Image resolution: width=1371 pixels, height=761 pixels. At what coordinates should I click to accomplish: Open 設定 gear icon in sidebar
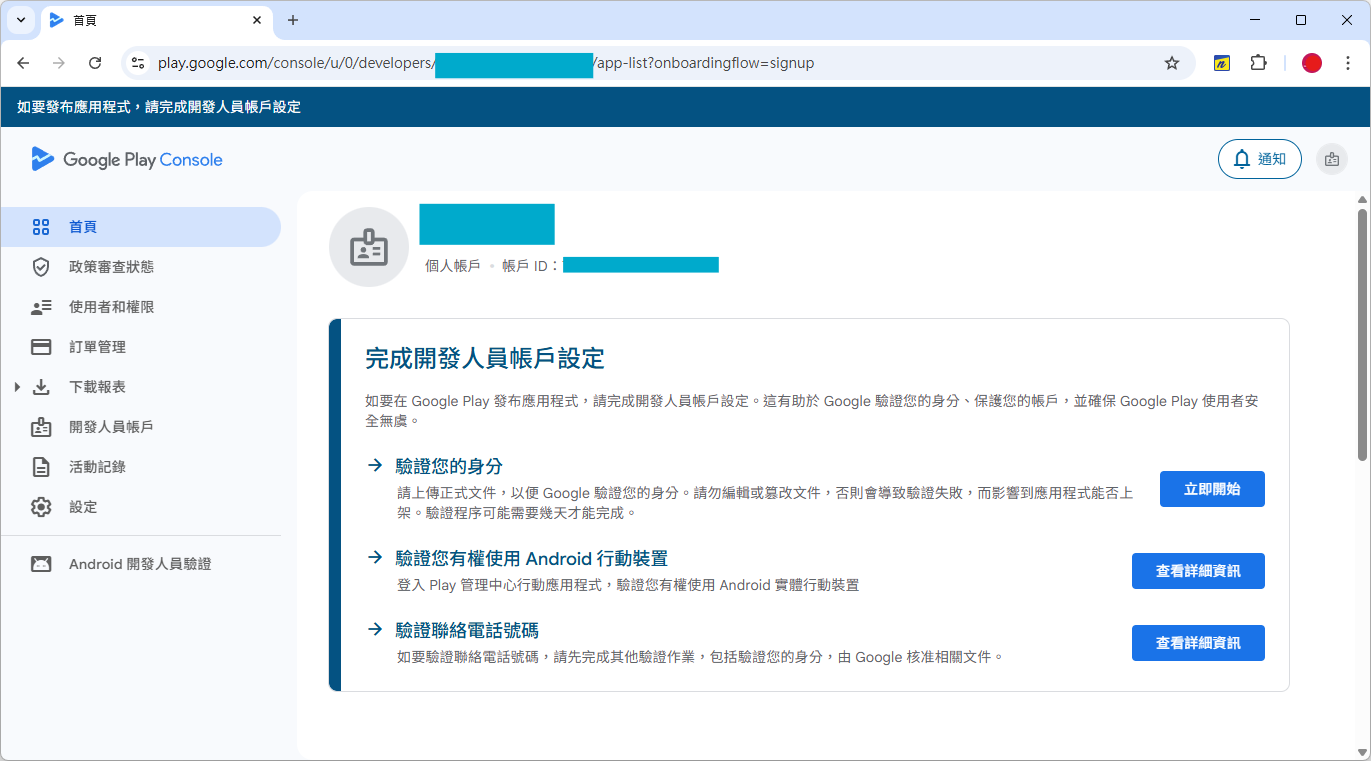41,507
